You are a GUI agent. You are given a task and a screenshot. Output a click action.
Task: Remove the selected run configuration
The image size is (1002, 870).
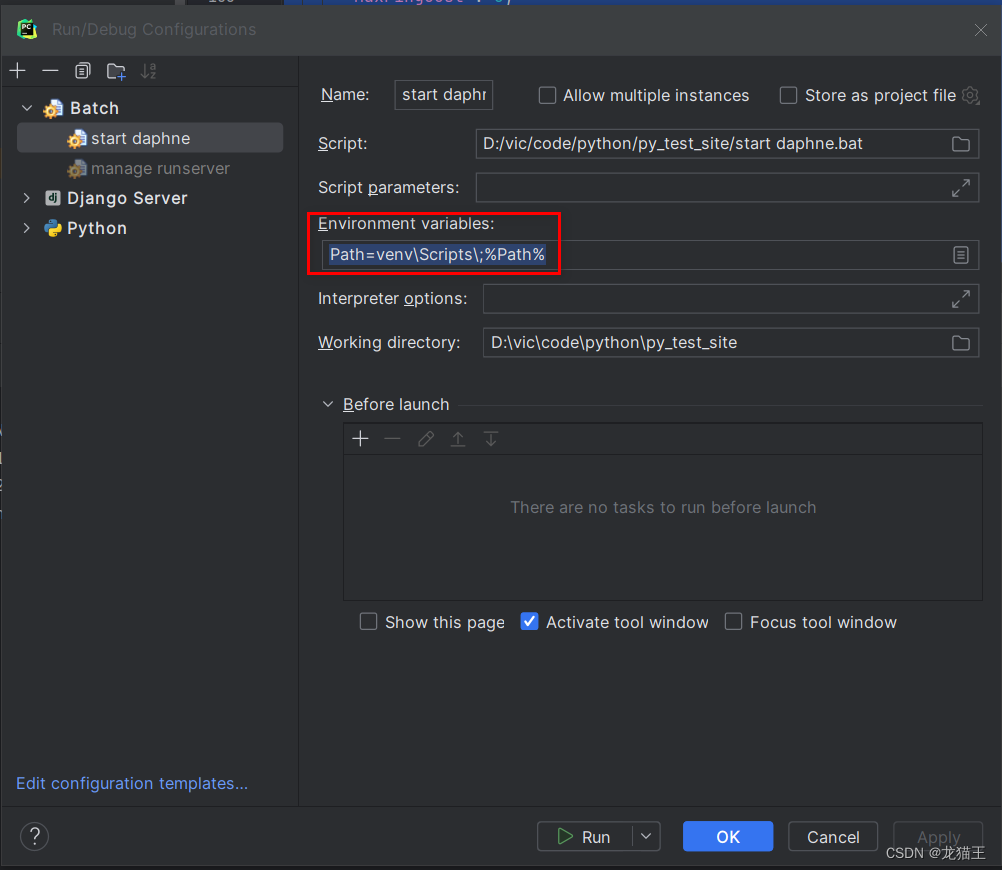tap(49, 71)
